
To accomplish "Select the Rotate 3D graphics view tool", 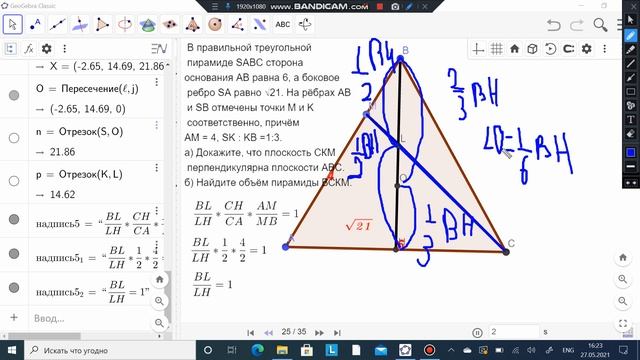I will (305, 25).
